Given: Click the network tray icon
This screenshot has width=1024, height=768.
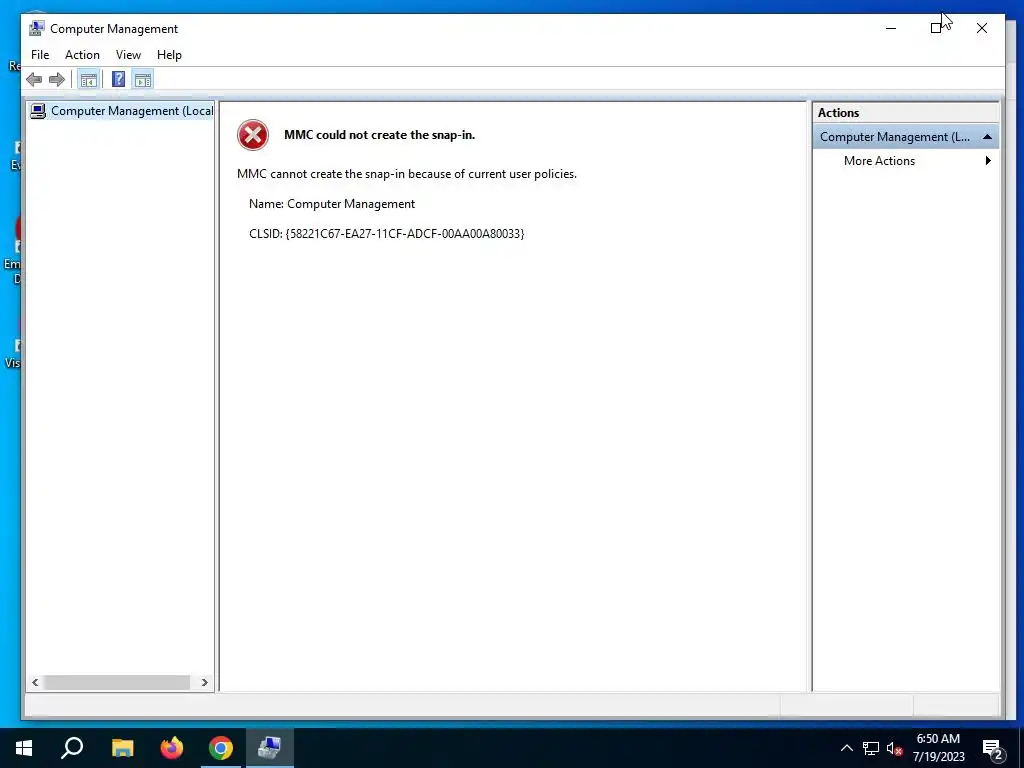Looking at the screenshot, I should pyautogui.click(x=871, y=748).
